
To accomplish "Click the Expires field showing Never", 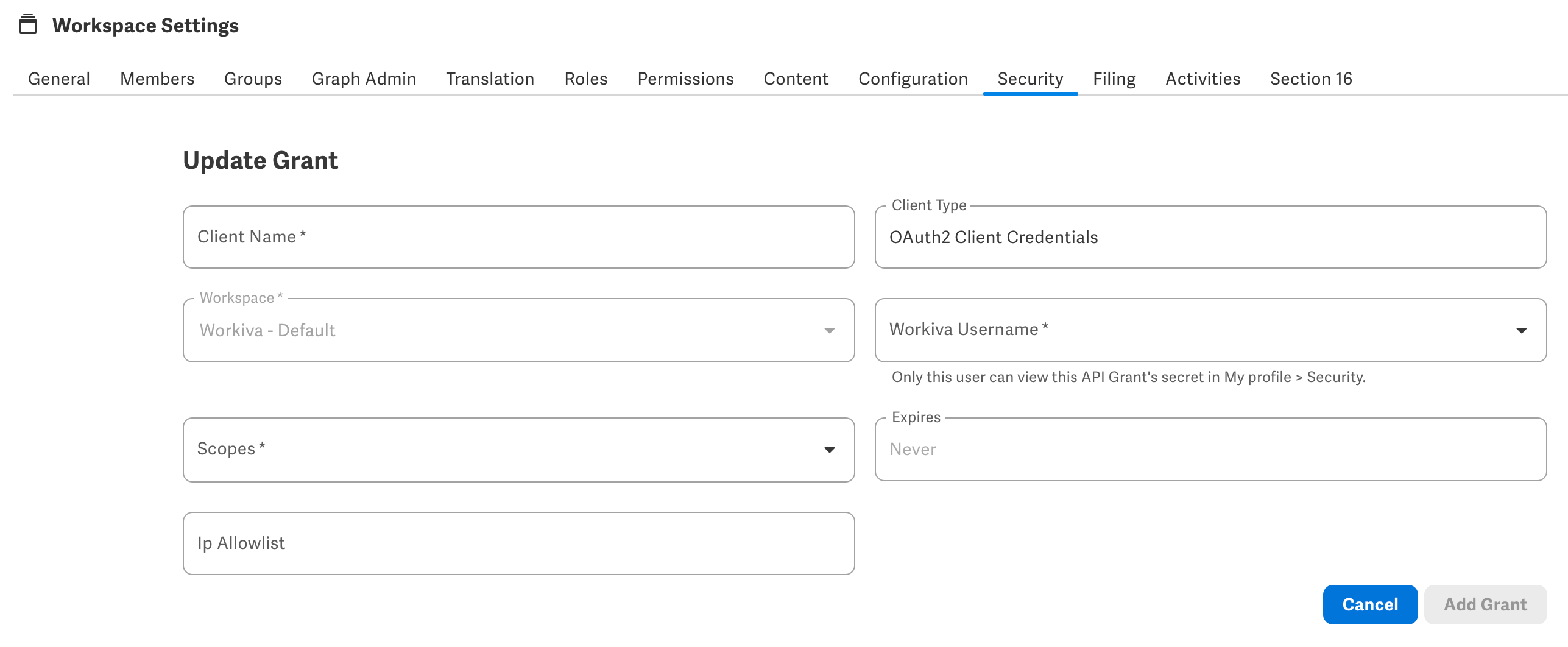I will click(1212, 449).
